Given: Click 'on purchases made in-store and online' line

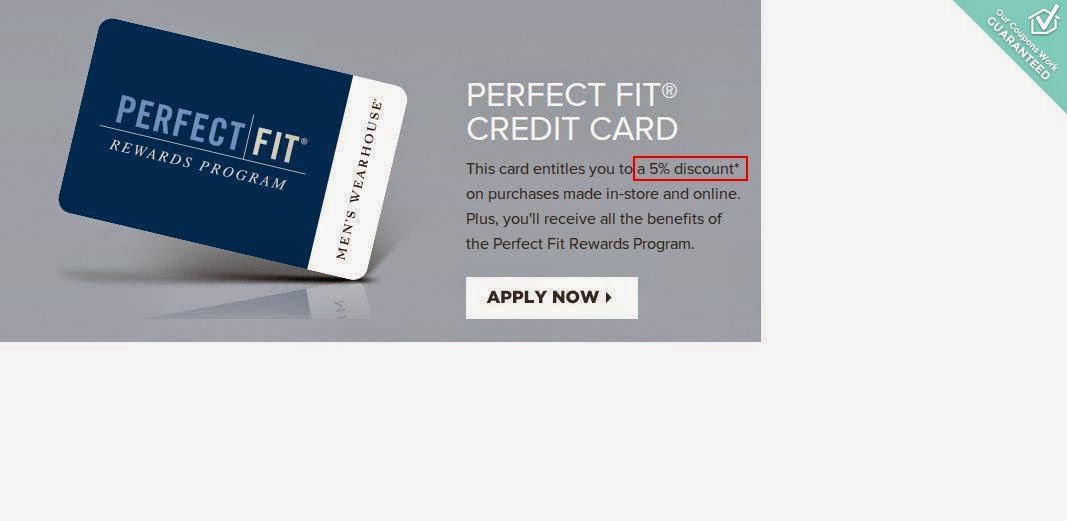Looking at the screenshot, I should pos(602,195).
